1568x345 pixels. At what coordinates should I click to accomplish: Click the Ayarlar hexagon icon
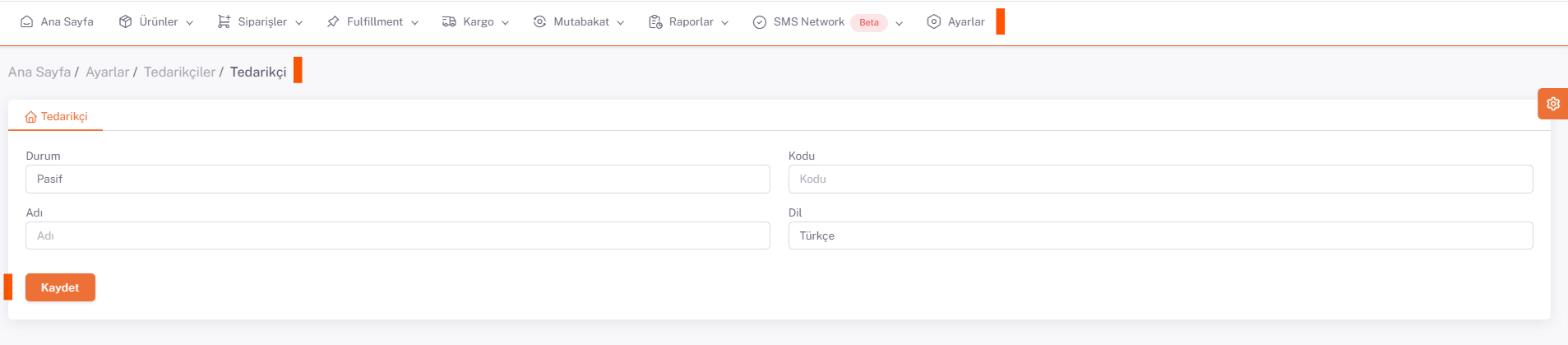934,22
